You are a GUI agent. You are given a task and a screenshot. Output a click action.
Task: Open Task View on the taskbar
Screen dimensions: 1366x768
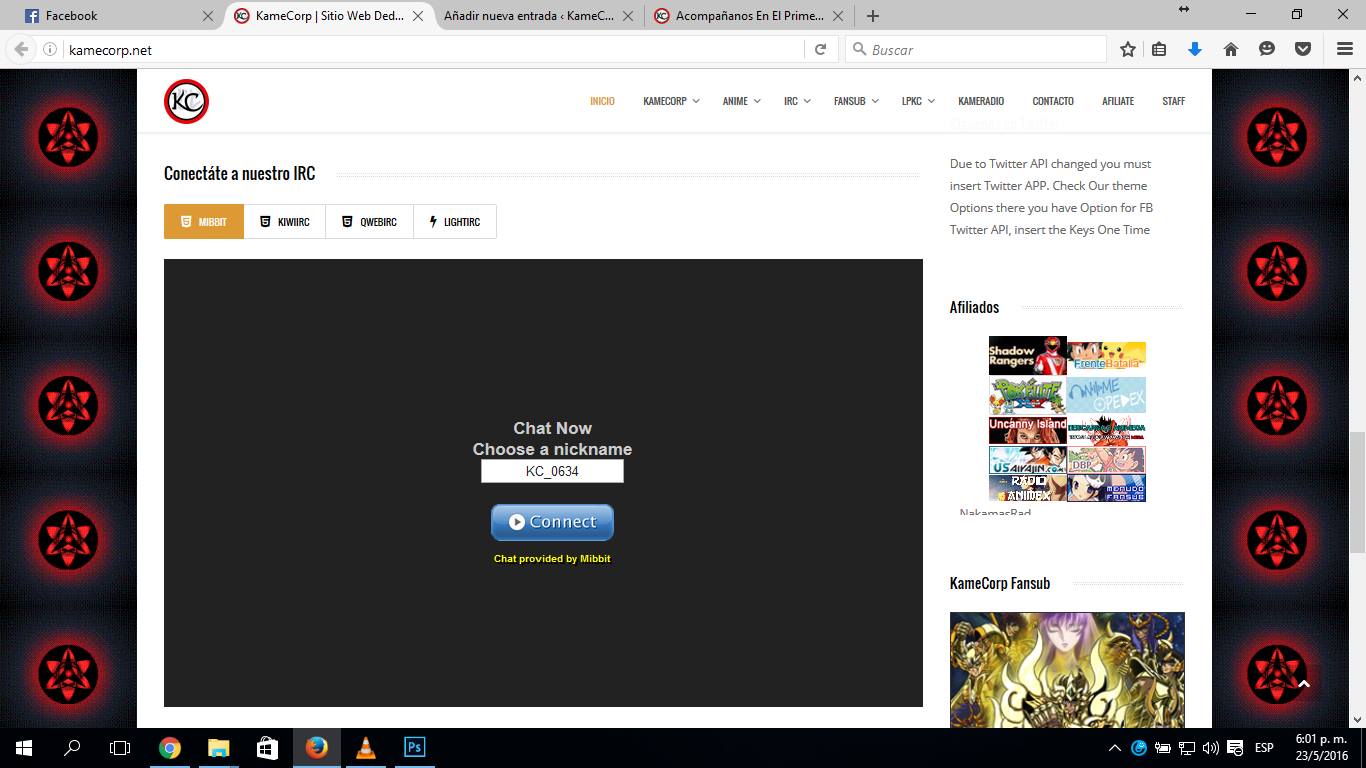coord(120,747)
